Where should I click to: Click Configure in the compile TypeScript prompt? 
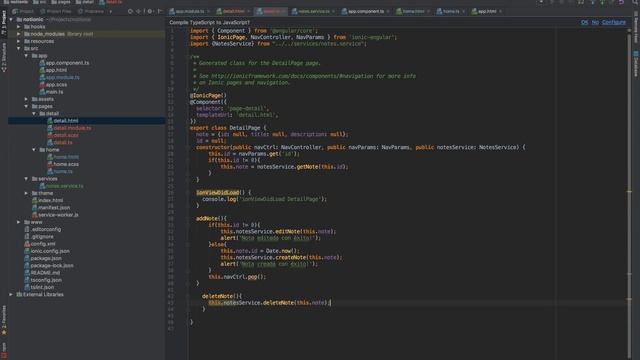click(x=613, y=22)
